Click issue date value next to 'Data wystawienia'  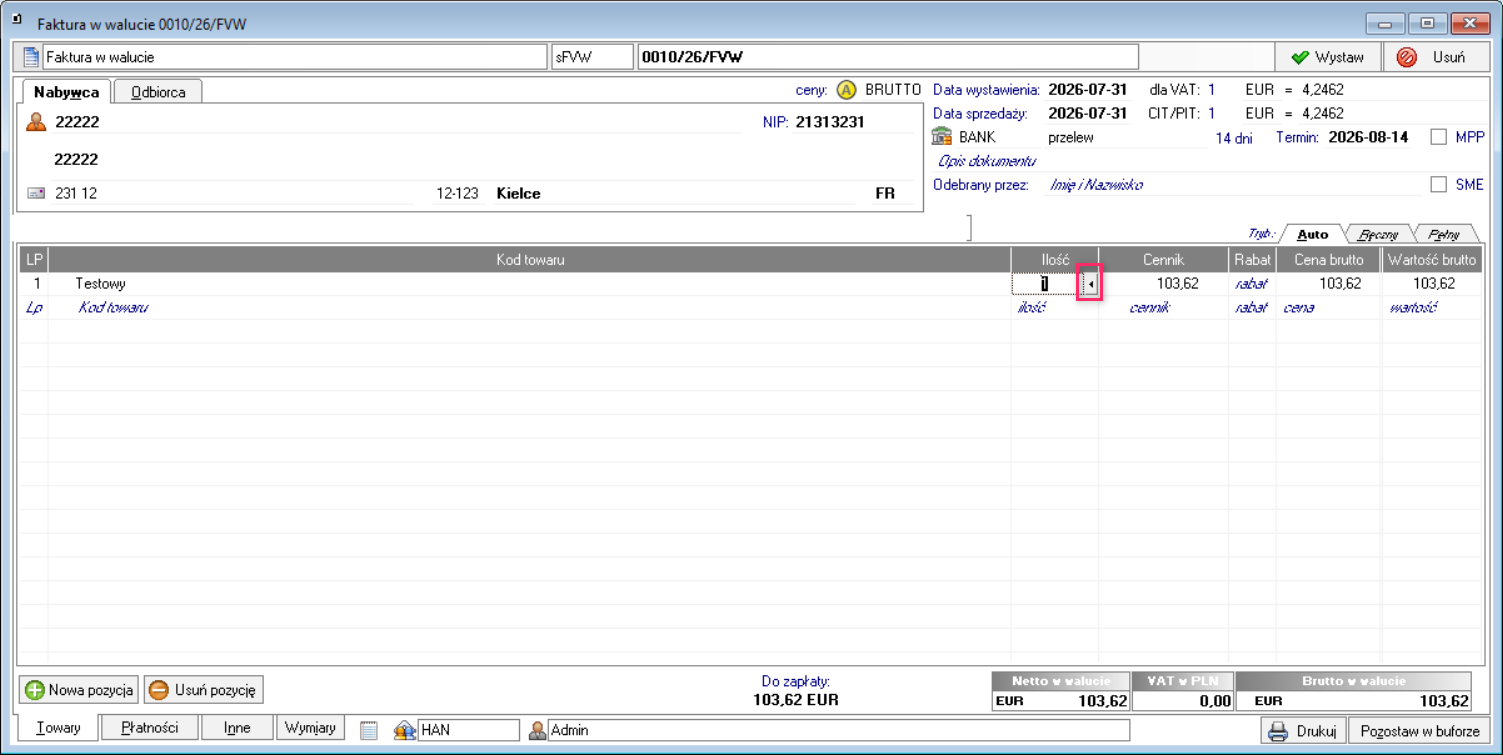(1087, 90)
